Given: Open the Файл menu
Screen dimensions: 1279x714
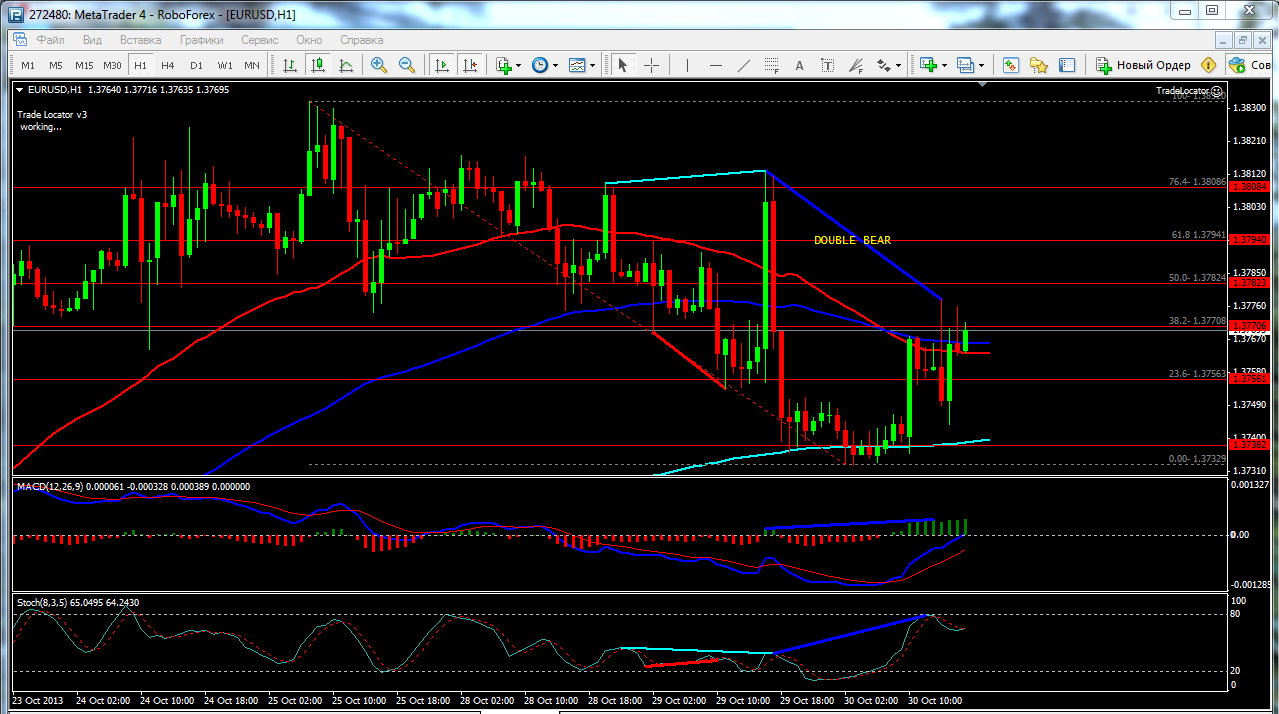Looking at the screenshot, I should 51,40.
